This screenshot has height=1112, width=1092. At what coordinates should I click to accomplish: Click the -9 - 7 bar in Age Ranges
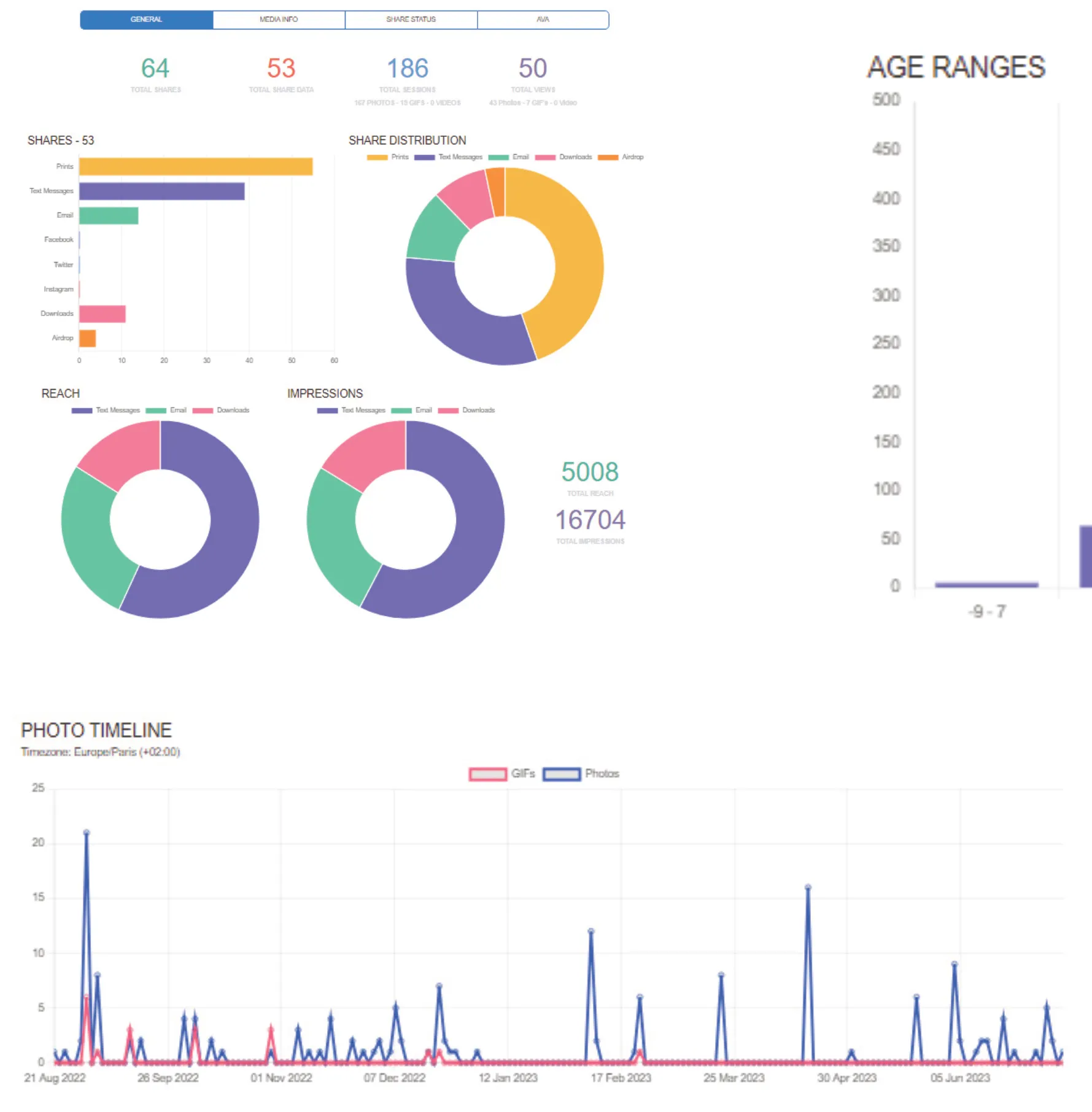coord(986,585)
